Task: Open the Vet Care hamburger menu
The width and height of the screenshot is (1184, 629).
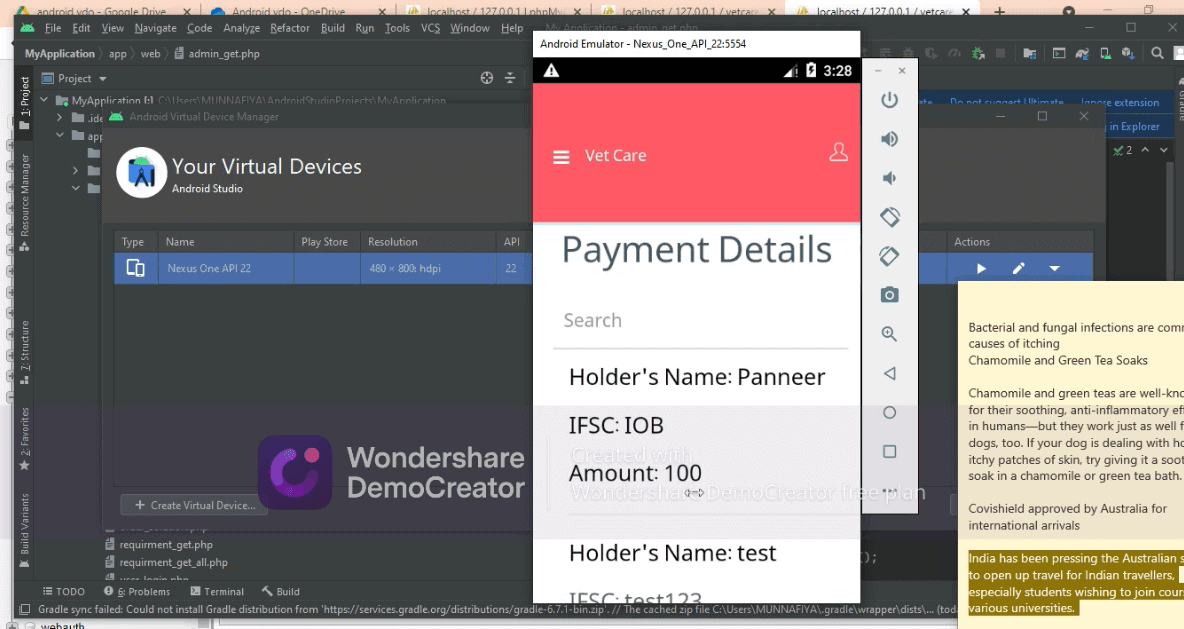Action: coord(562,157)
